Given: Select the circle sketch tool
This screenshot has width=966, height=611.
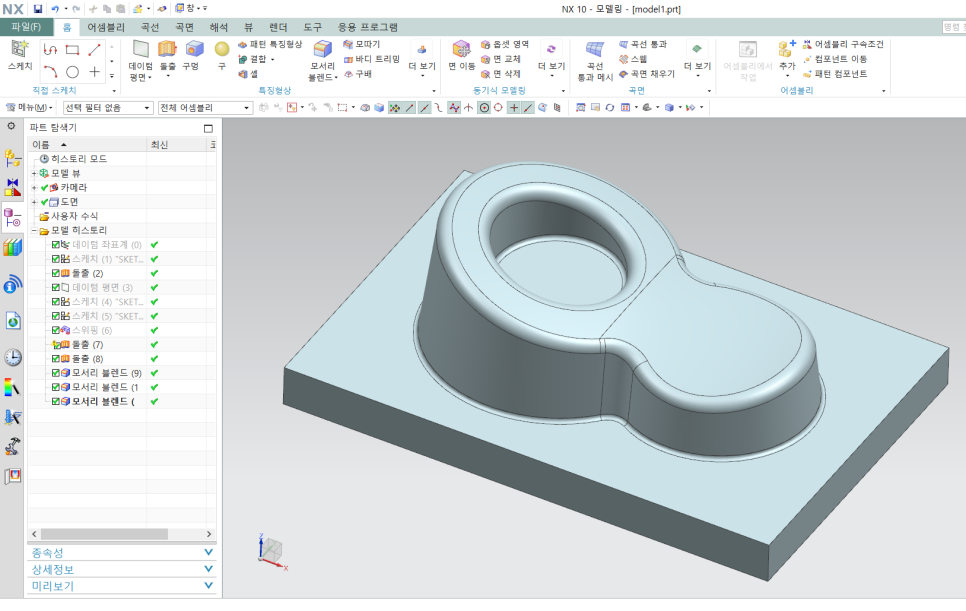Looking at the screenshot, I should [72, 72].
